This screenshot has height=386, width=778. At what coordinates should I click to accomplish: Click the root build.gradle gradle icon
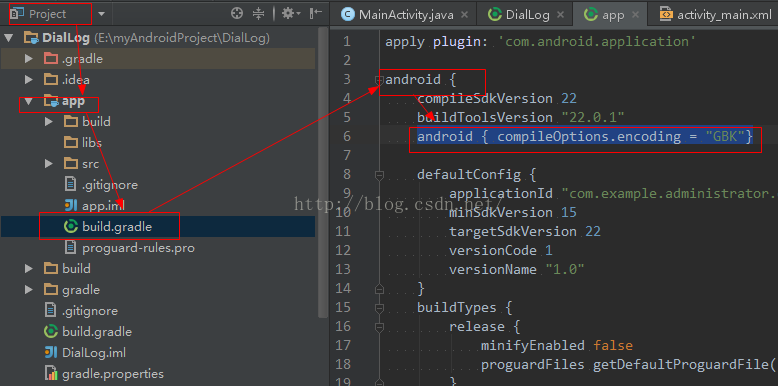(51, 331)
